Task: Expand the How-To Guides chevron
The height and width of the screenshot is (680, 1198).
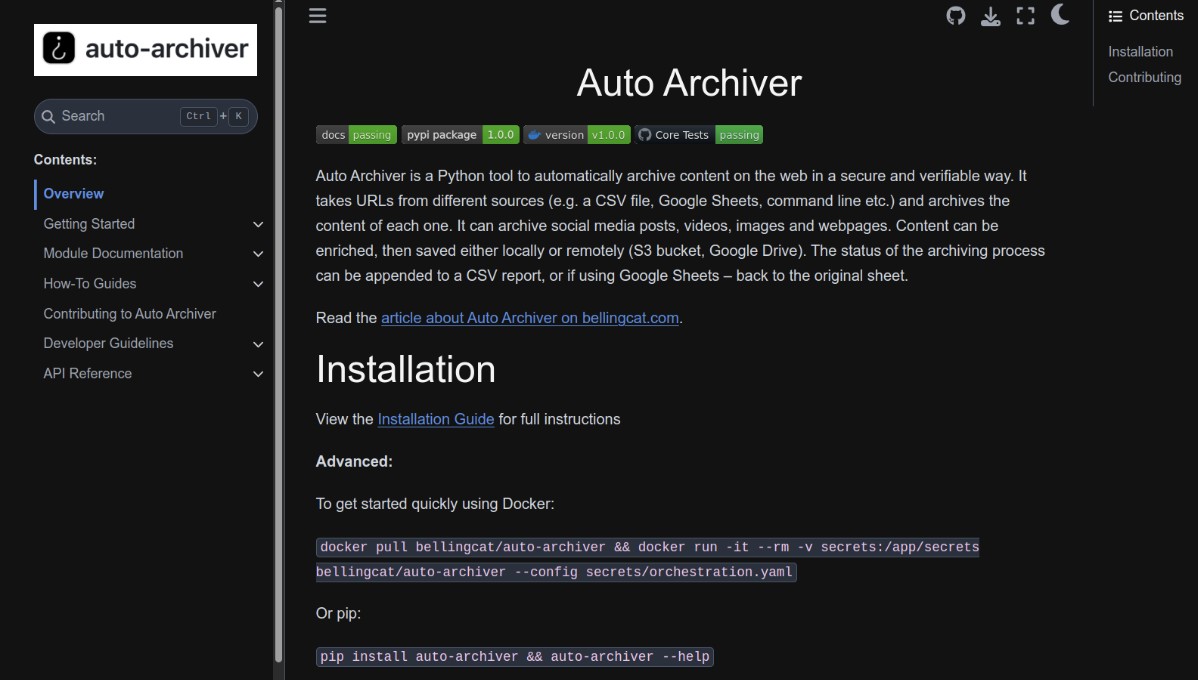Action: click(x=258, y=284)
